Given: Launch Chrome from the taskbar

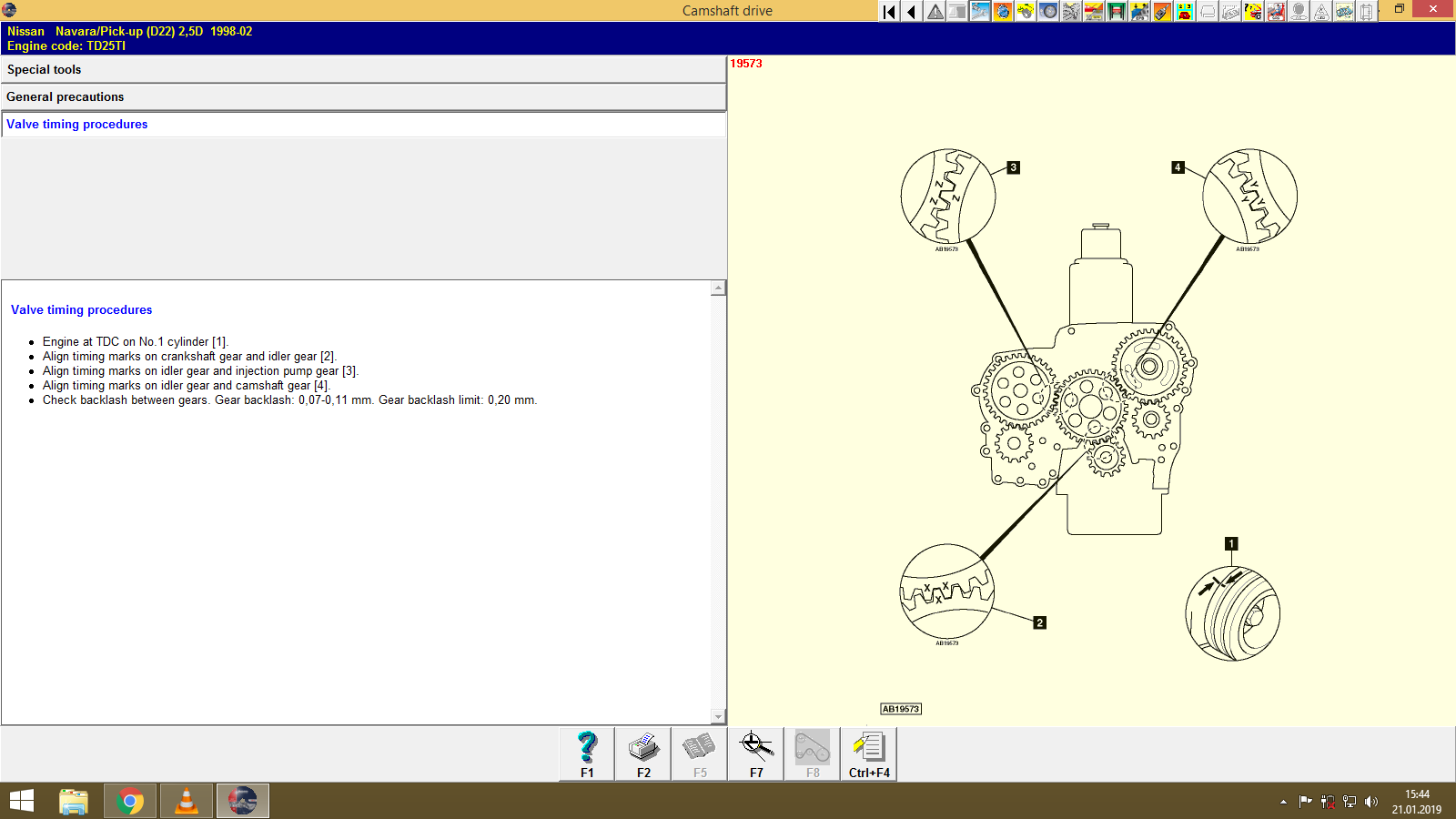Looking at the screenshot, I should pyautogui.click(x=130, y=801).
